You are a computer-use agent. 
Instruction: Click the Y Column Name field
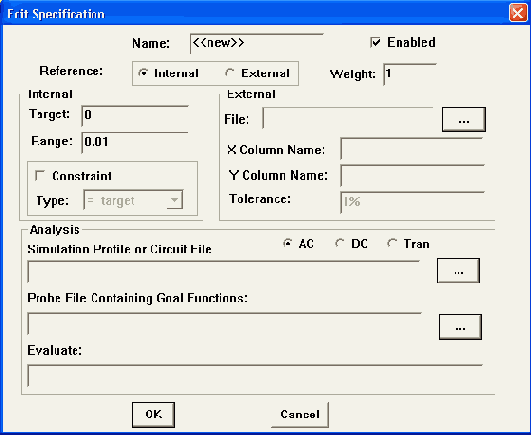[x=412, y=175]
